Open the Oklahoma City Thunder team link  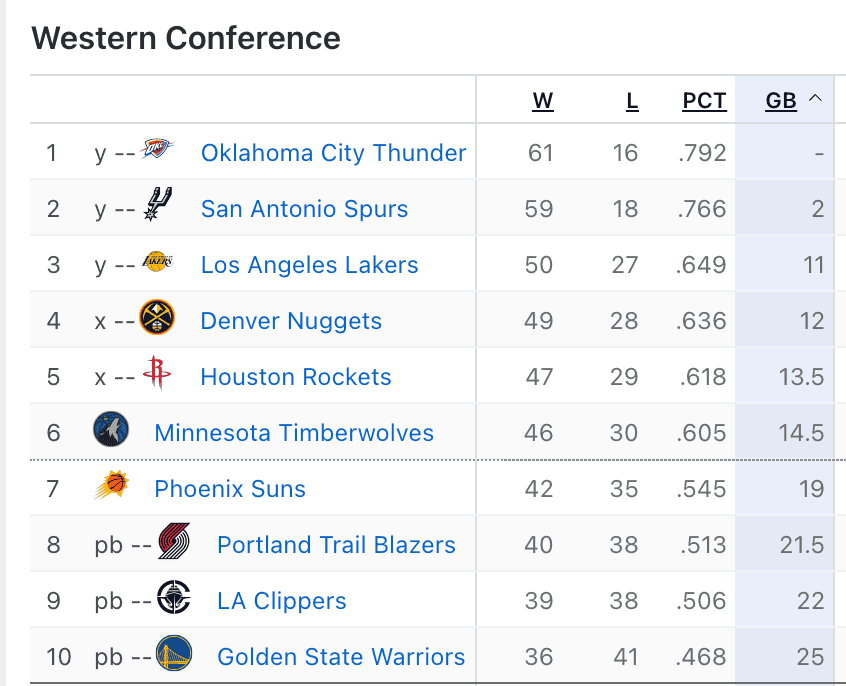tap(333, 153)
